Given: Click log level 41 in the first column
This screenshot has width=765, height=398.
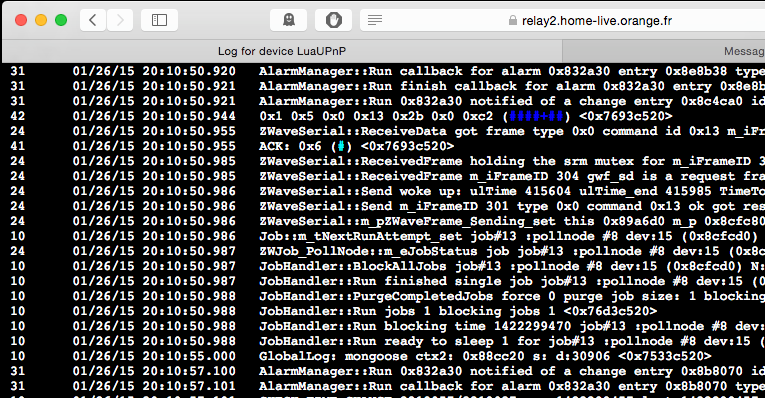Looking at the screenshot, I should (18, 146).
